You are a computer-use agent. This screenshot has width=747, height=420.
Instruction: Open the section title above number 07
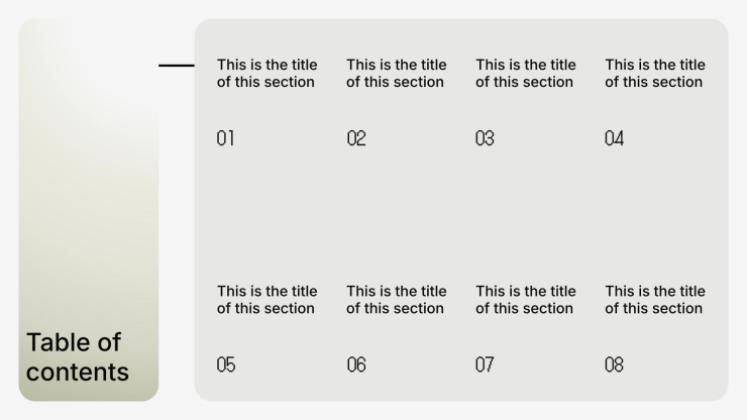click(x=525, y=300)
